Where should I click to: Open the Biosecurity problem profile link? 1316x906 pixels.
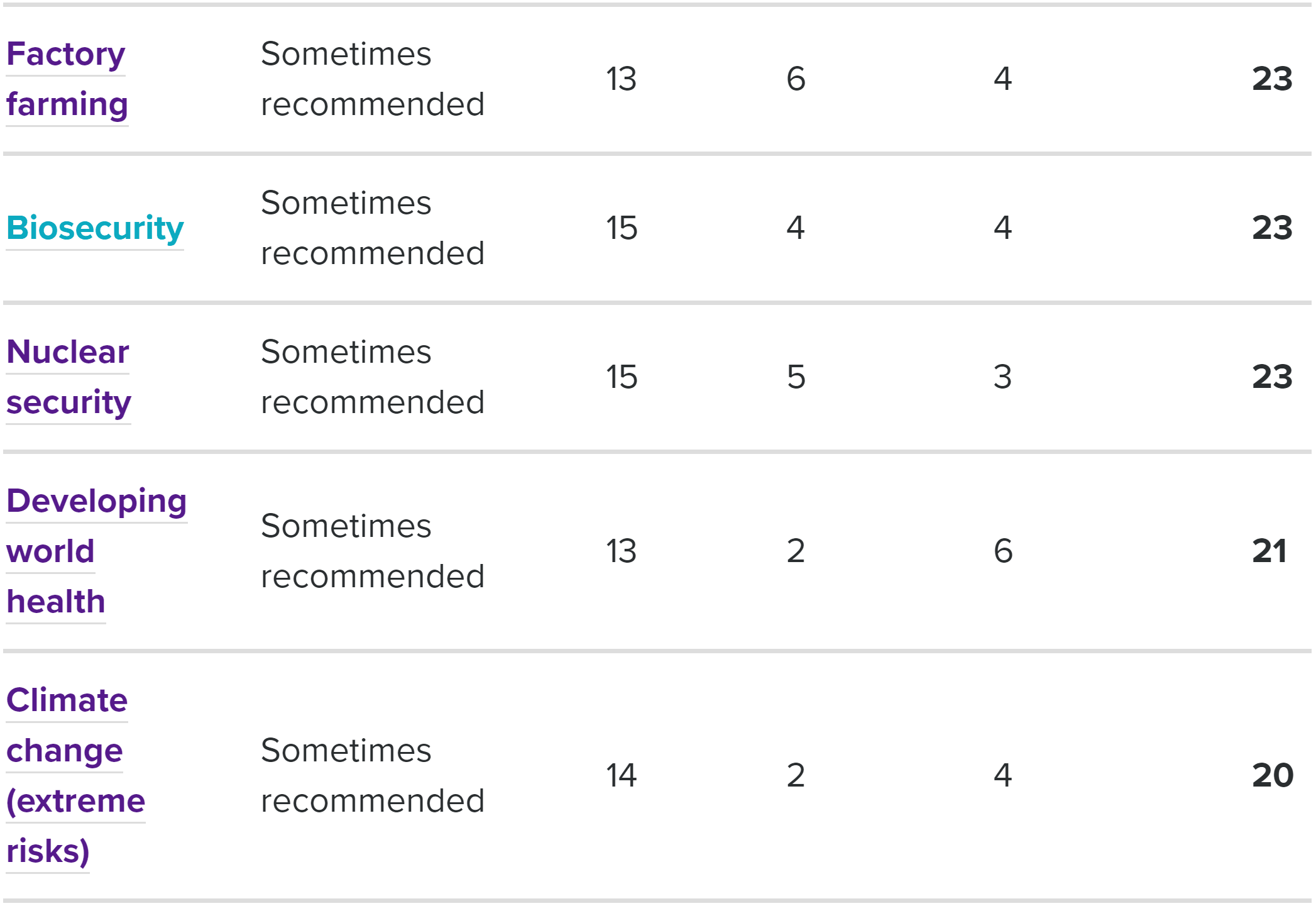coord(95,228)
